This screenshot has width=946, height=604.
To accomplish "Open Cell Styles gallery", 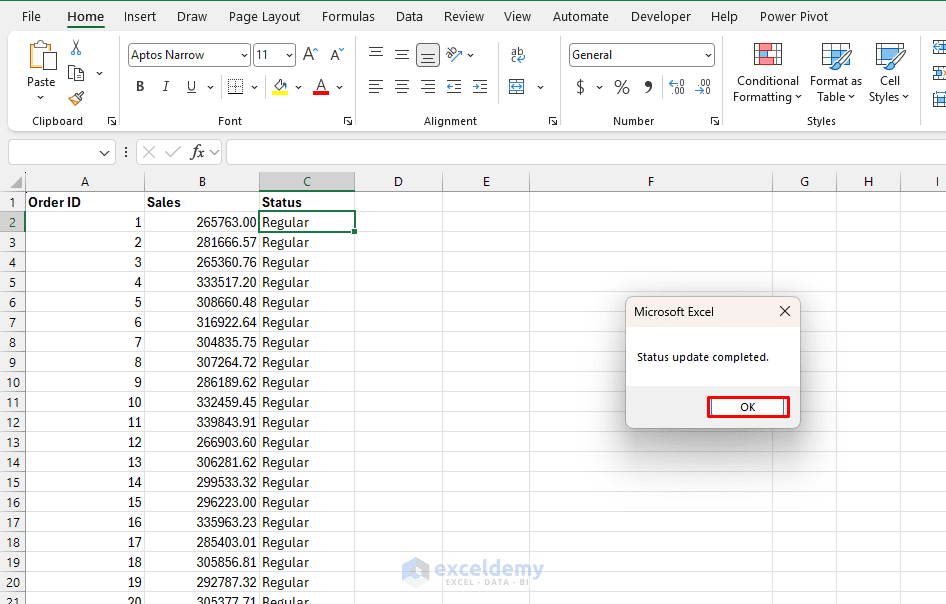I will (889, 73).
